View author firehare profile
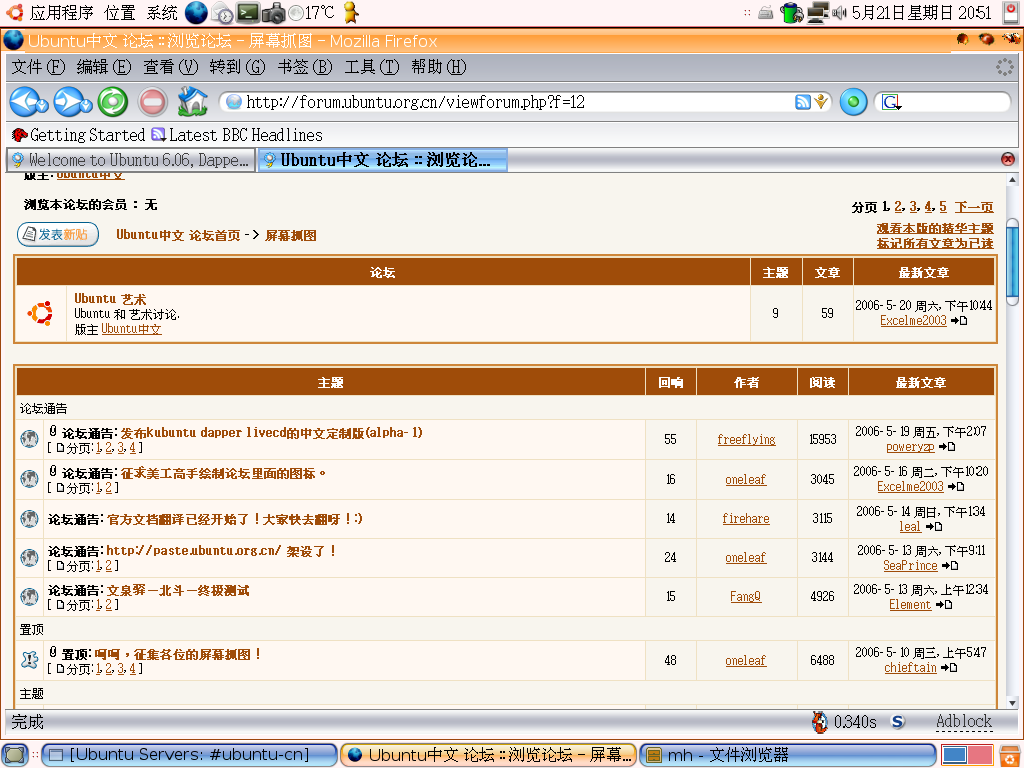The height and width of the screenshot is (768, 1024). [x=746, y=519]
